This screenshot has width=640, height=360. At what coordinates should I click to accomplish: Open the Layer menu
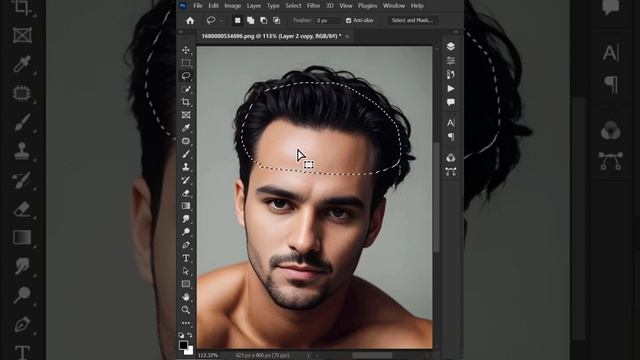click(253, 6)
